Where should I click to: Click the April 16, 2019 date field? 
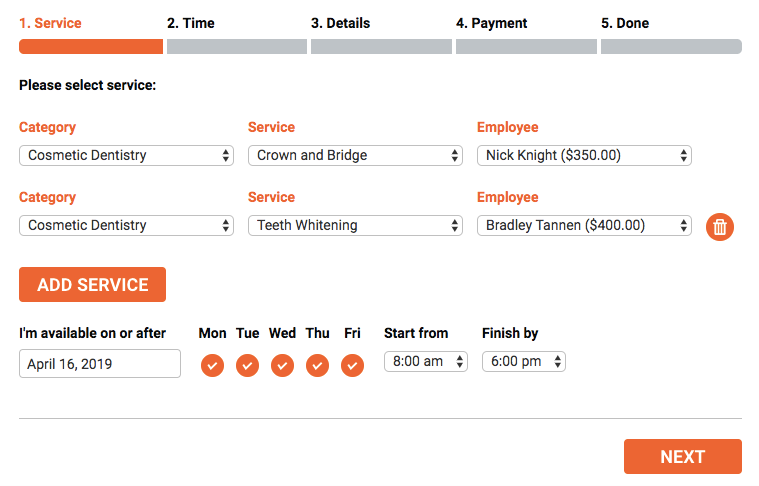click(x=100, y=364)
